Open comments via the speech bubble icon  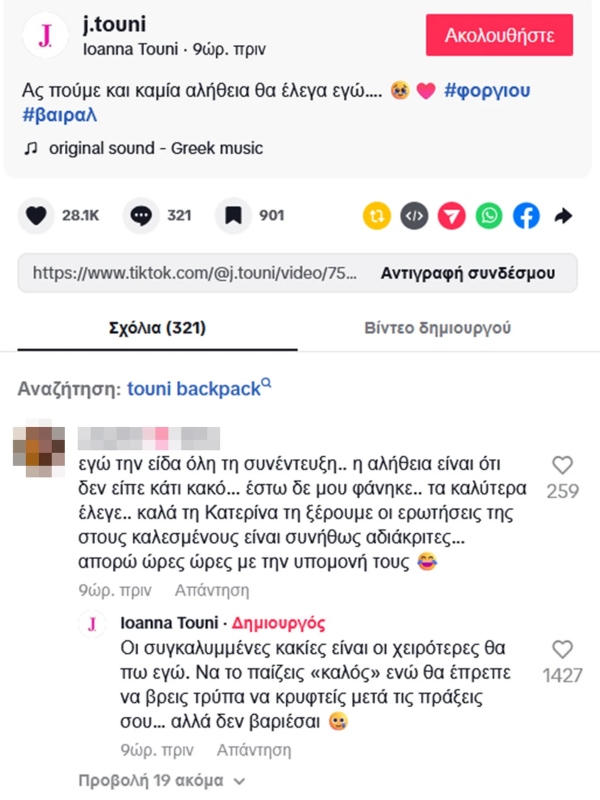click(x=142, y=215)
